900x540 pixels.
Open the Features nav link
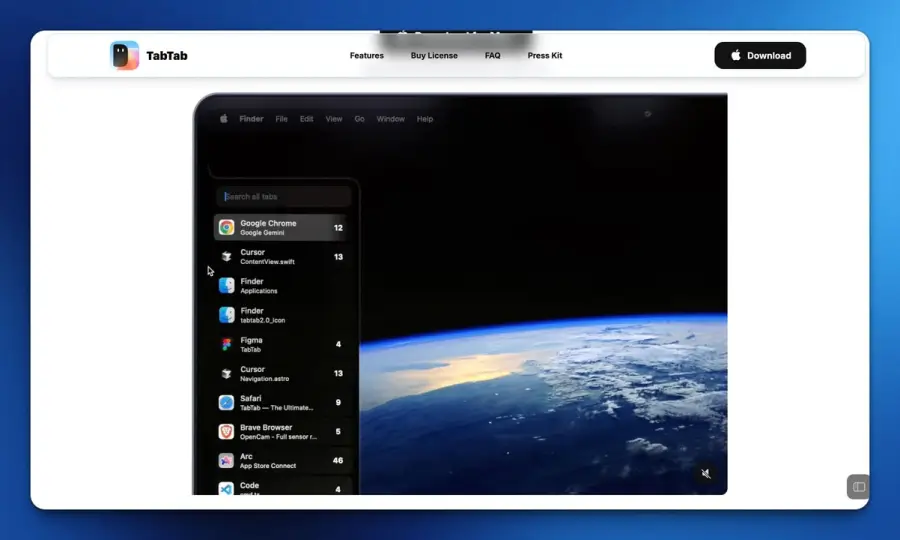tap(366, 56)
